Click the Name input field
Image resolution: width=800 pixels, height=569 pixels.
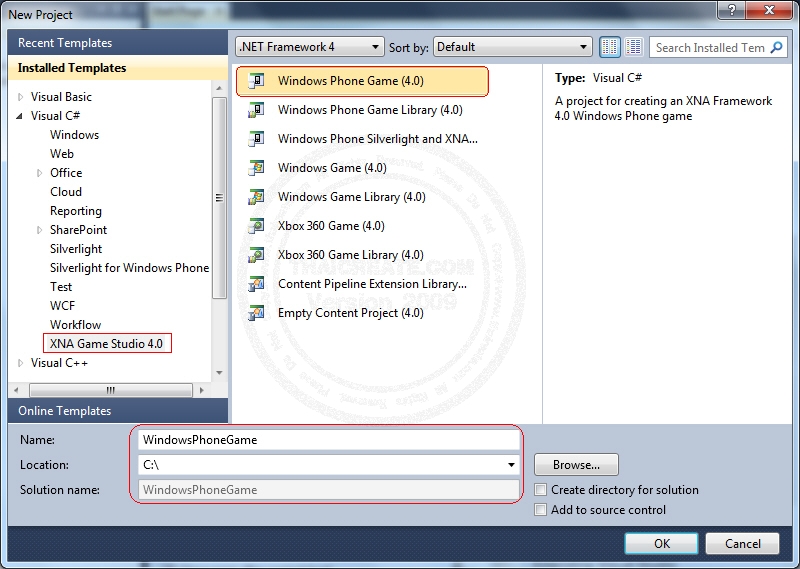point(329,440)
